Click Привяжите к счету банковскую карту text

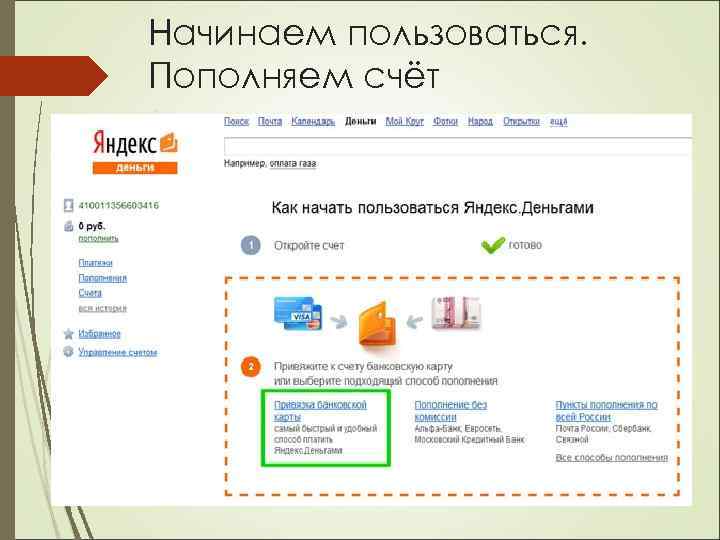tap(363, 366)
